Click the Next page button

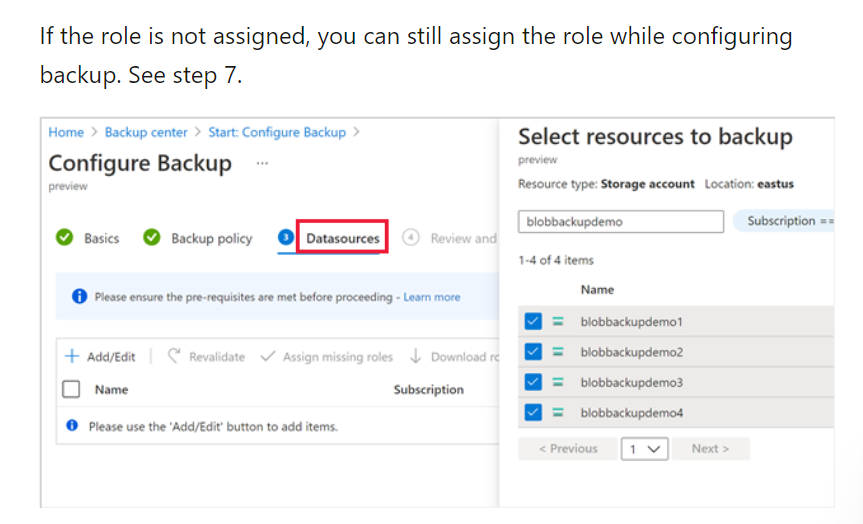click(710, 449)
